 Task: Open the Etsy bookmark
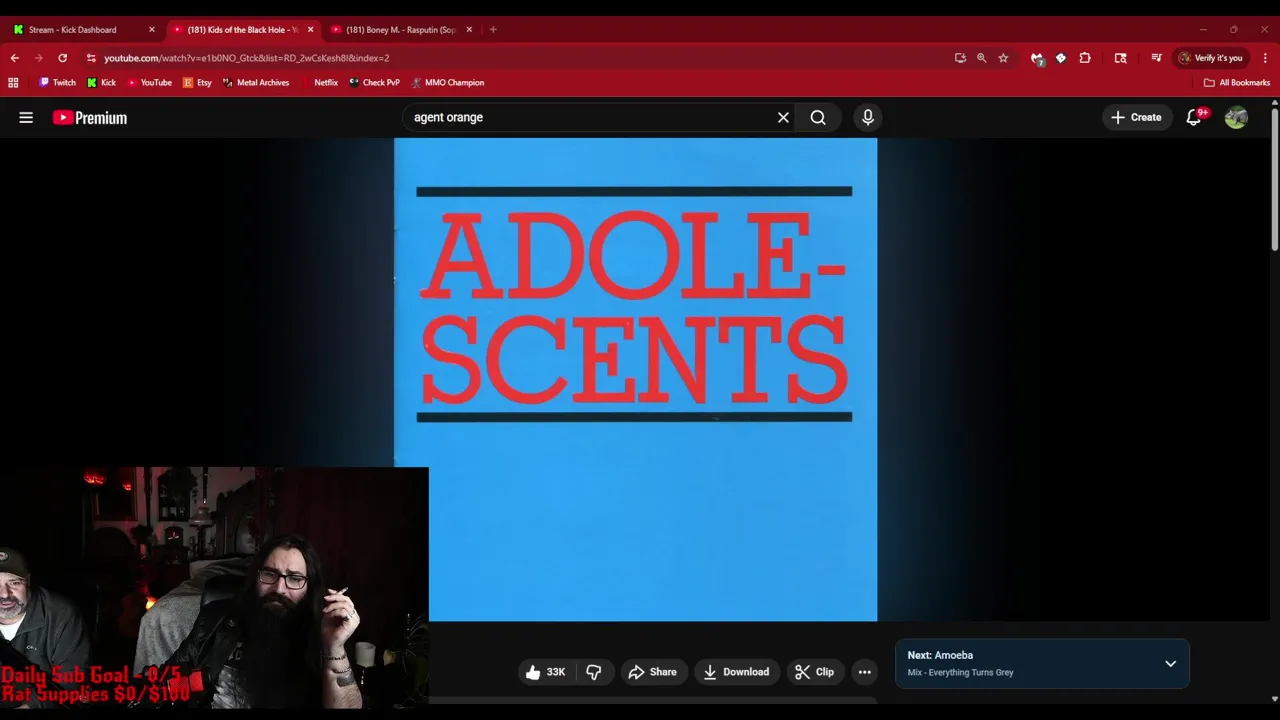coord(197,83)
